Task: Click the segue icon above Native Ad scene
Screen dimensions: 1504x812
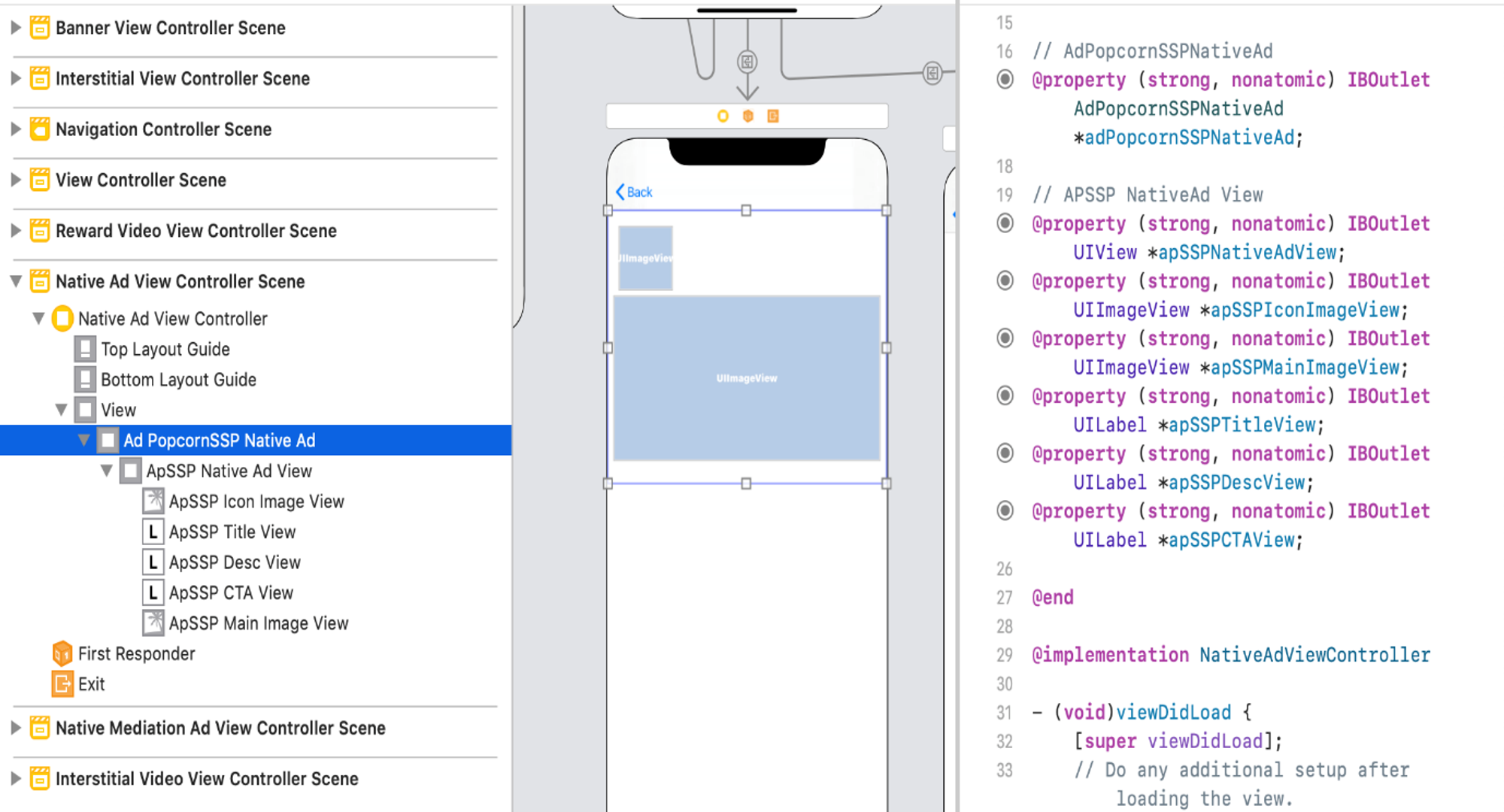Action: (747, 62)
